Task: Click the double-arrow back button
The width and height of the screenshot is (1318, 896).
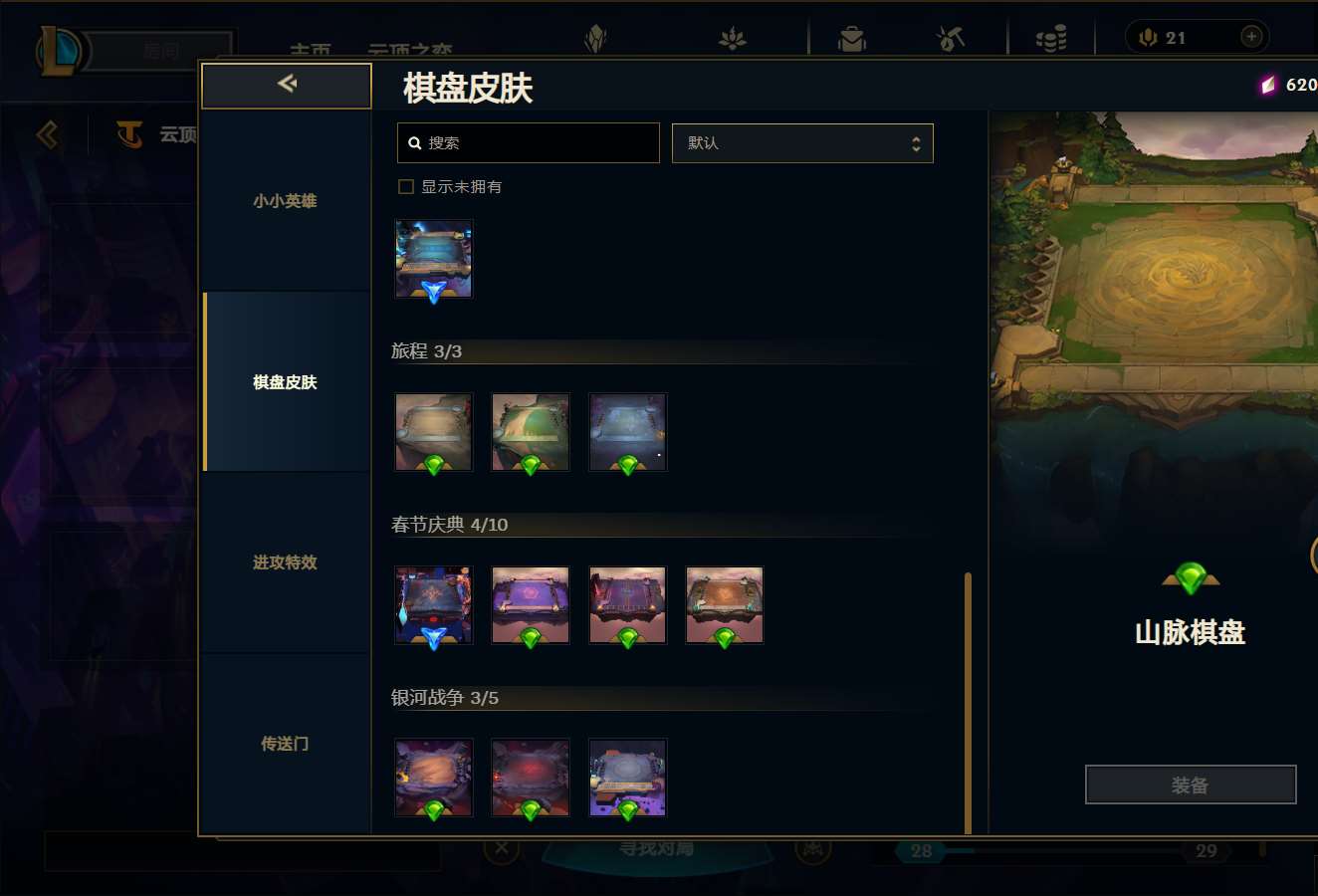Action: tap(287, 86)
